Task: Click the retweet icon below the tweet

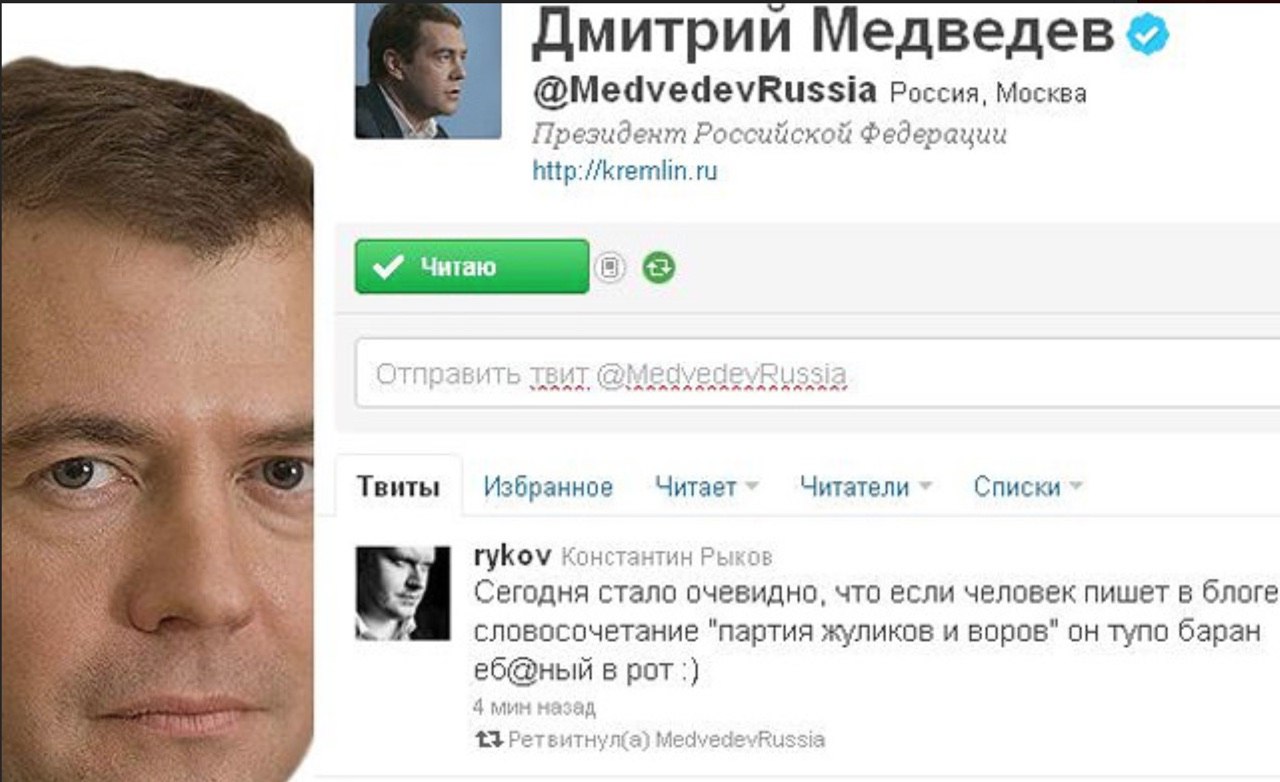Action: pyautogui.click(x=488, y=740)
